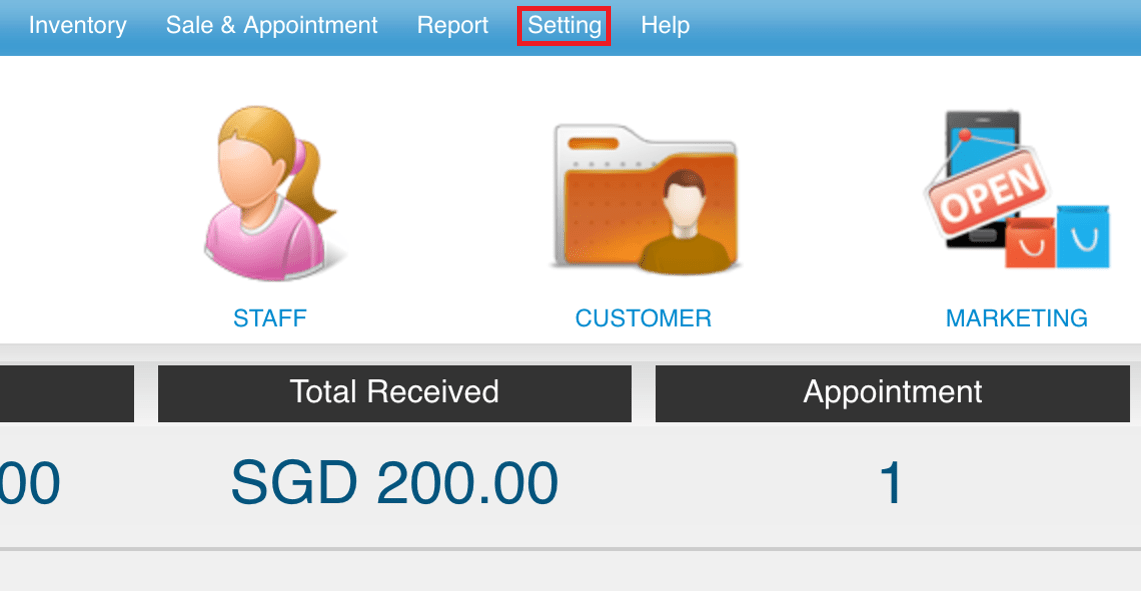
Task: Follow the MARKETING text link
Action: click(1017, 318)
